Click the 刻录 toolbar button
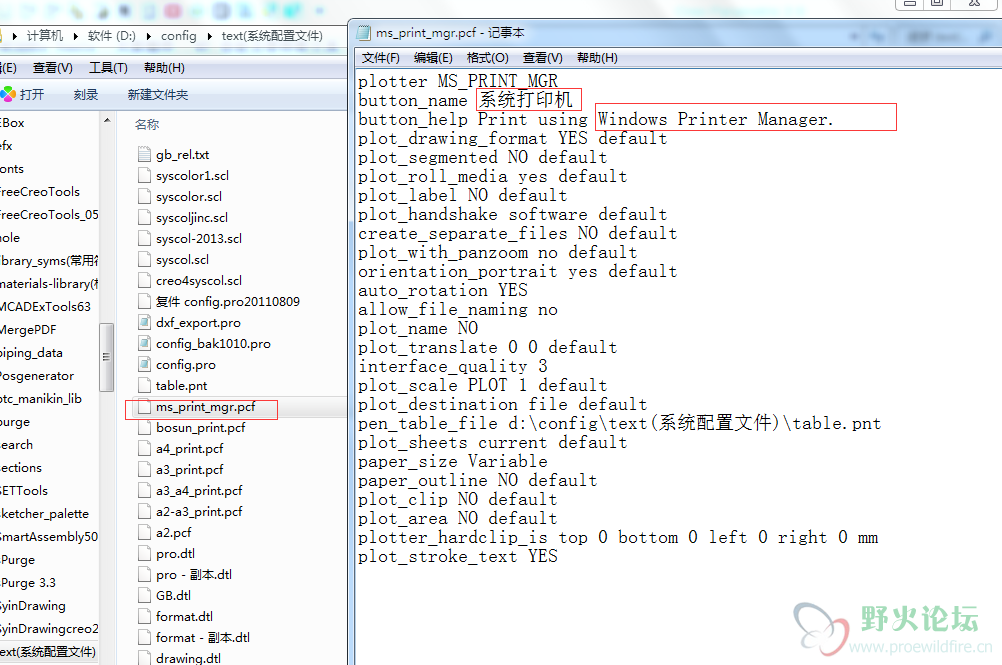 (x=86, y=95)
